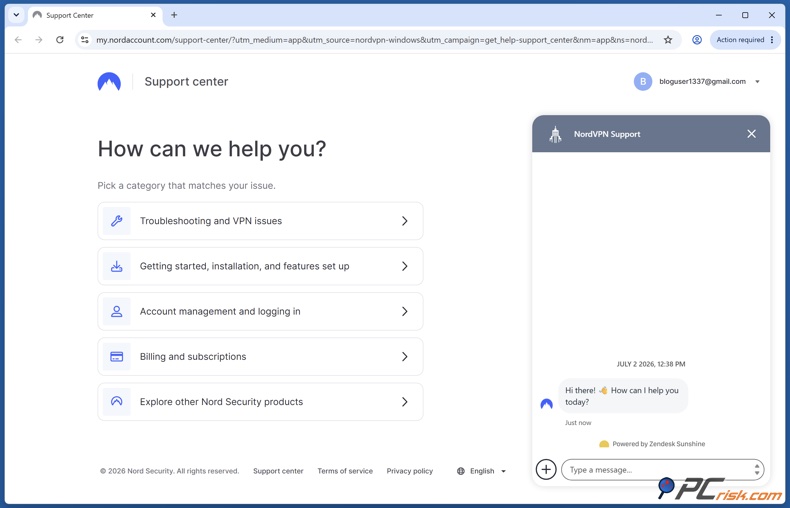Select the Support Center browser tab
Image resolution: width=790 pixels, height=508 pixels.
(x=95, y=15)
